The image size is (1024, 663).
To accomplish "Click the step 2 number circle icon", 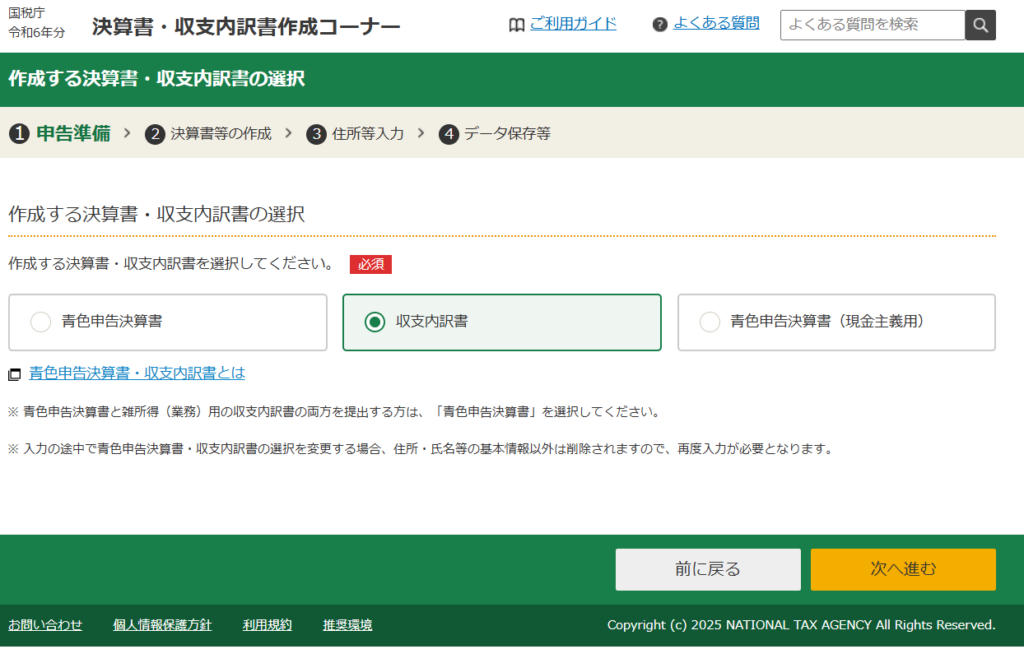I will click(x=155, y=134).
